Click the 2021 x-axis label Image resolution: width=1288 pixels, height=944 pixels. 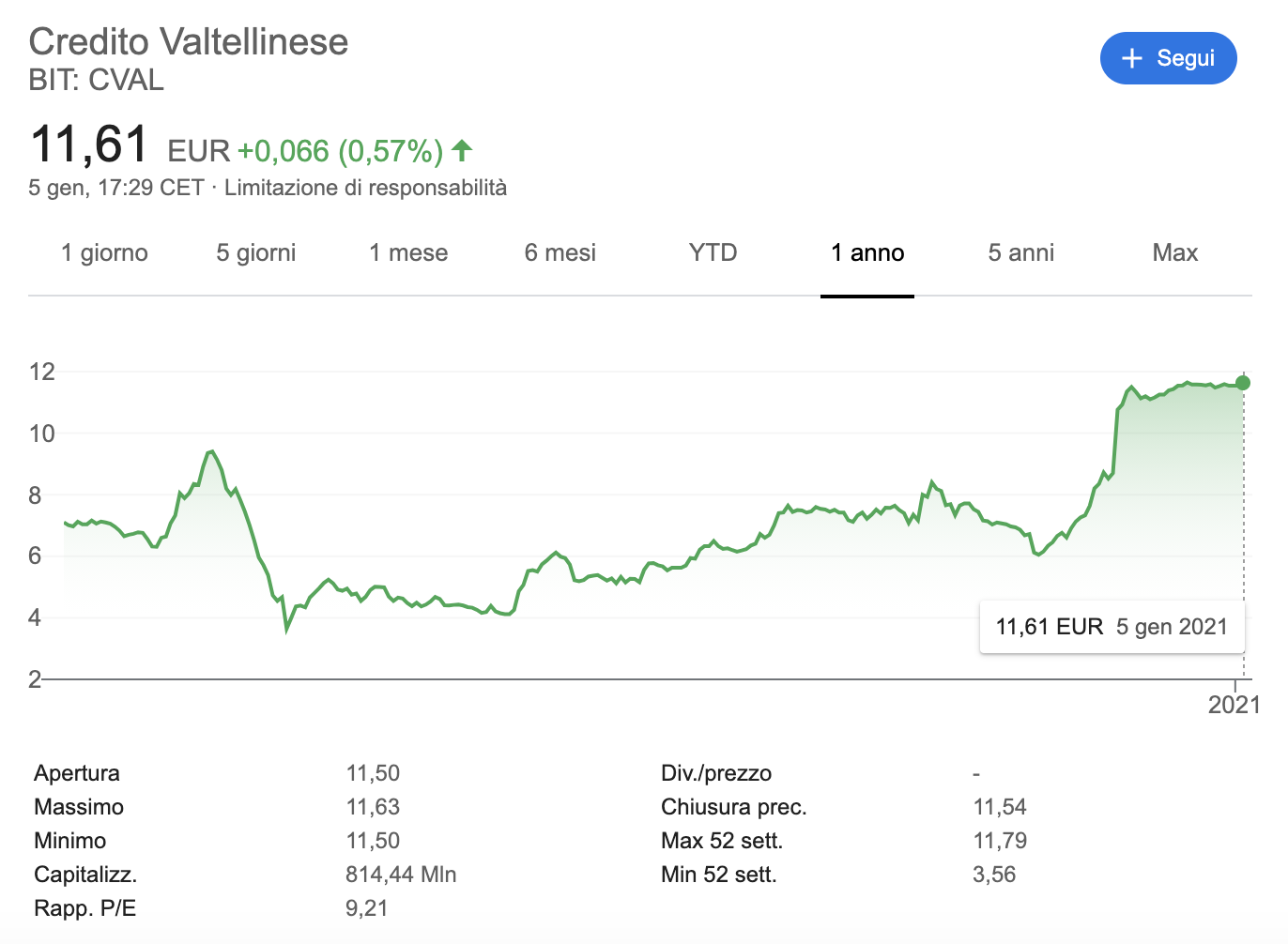(x=1234, y=705)
